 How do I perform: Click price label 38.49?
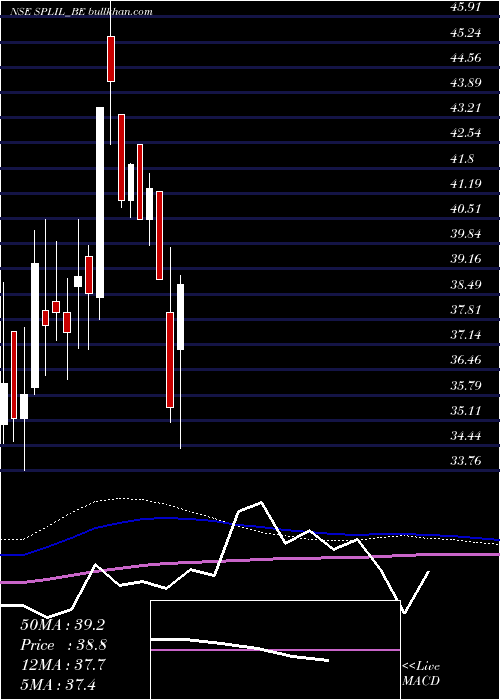click(x=466, y=284)
